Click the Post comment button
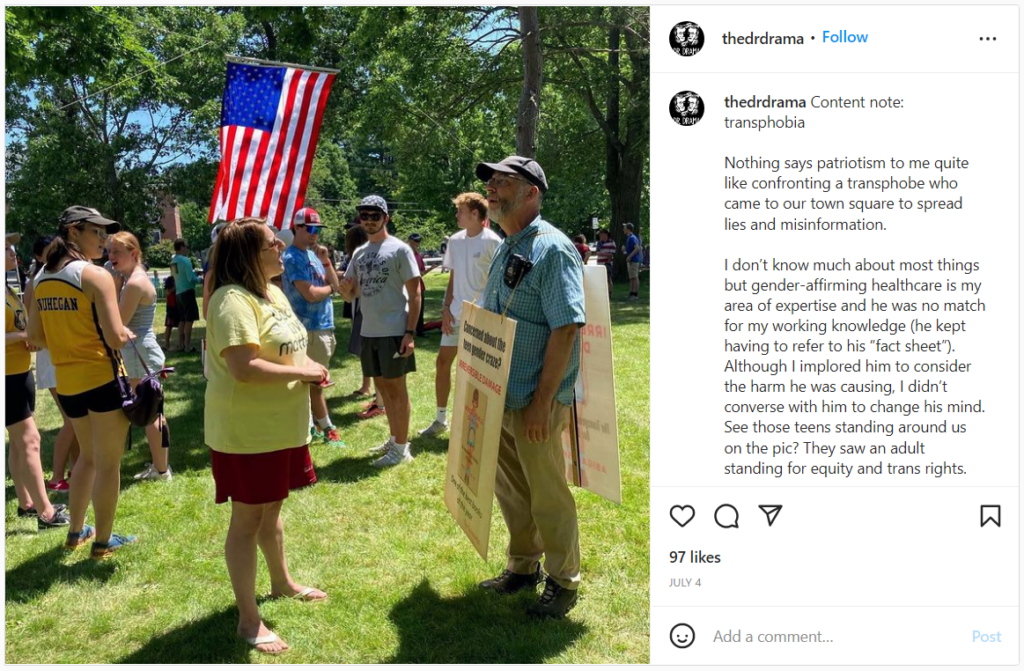Screen dimensions: 1024x671 coord(985,636)
